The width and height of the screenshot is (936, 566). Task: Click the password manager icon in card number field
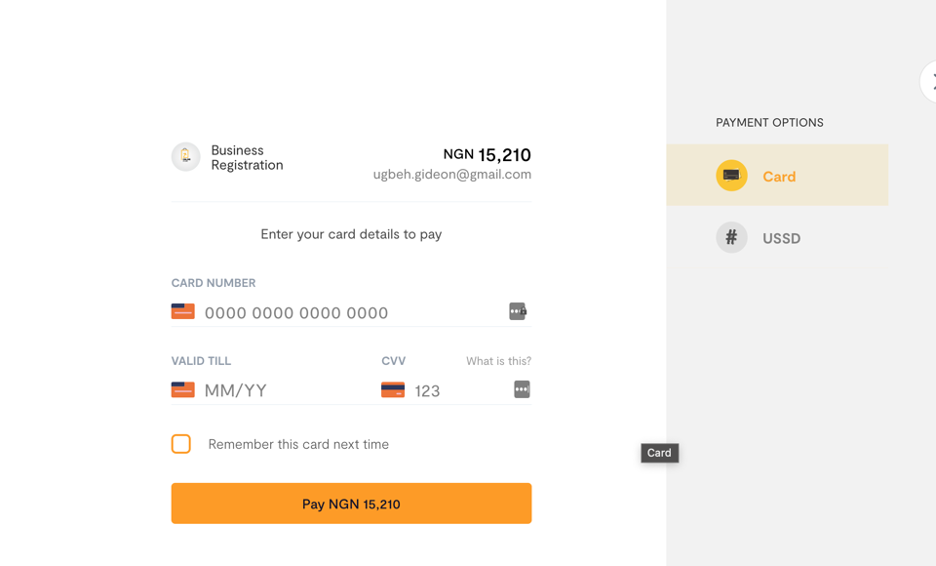[x=518, y=311]
